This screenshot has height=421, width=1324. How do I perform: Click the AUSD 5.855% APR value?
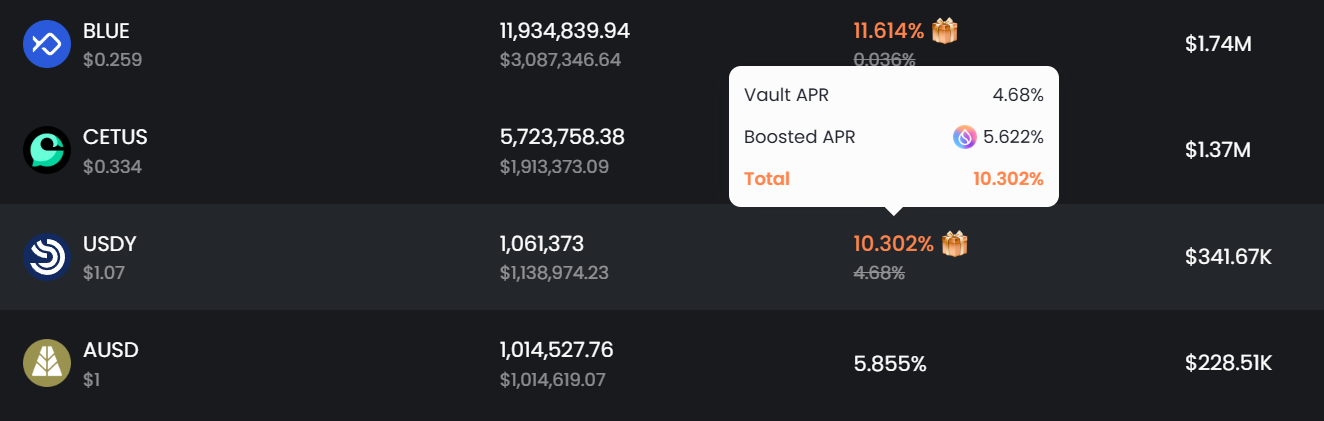coord(890,364)
